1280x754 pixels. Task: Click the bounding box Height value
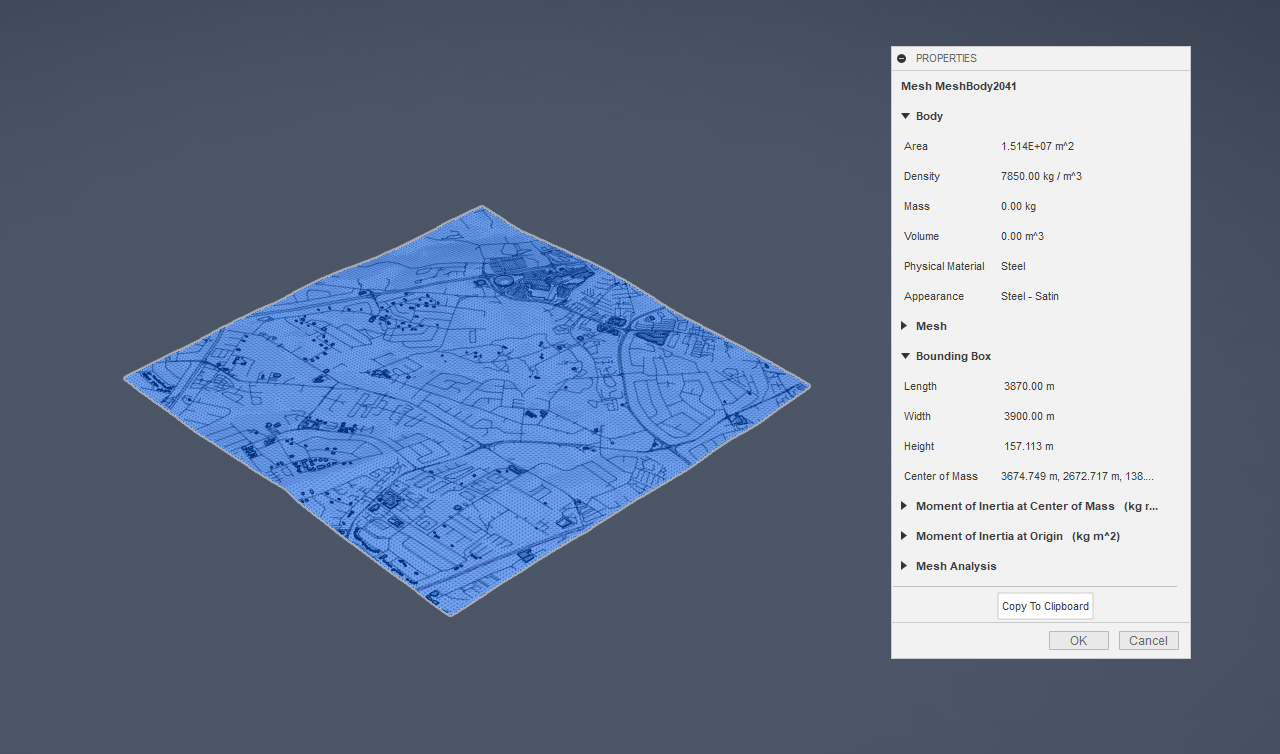point(1029,446)
